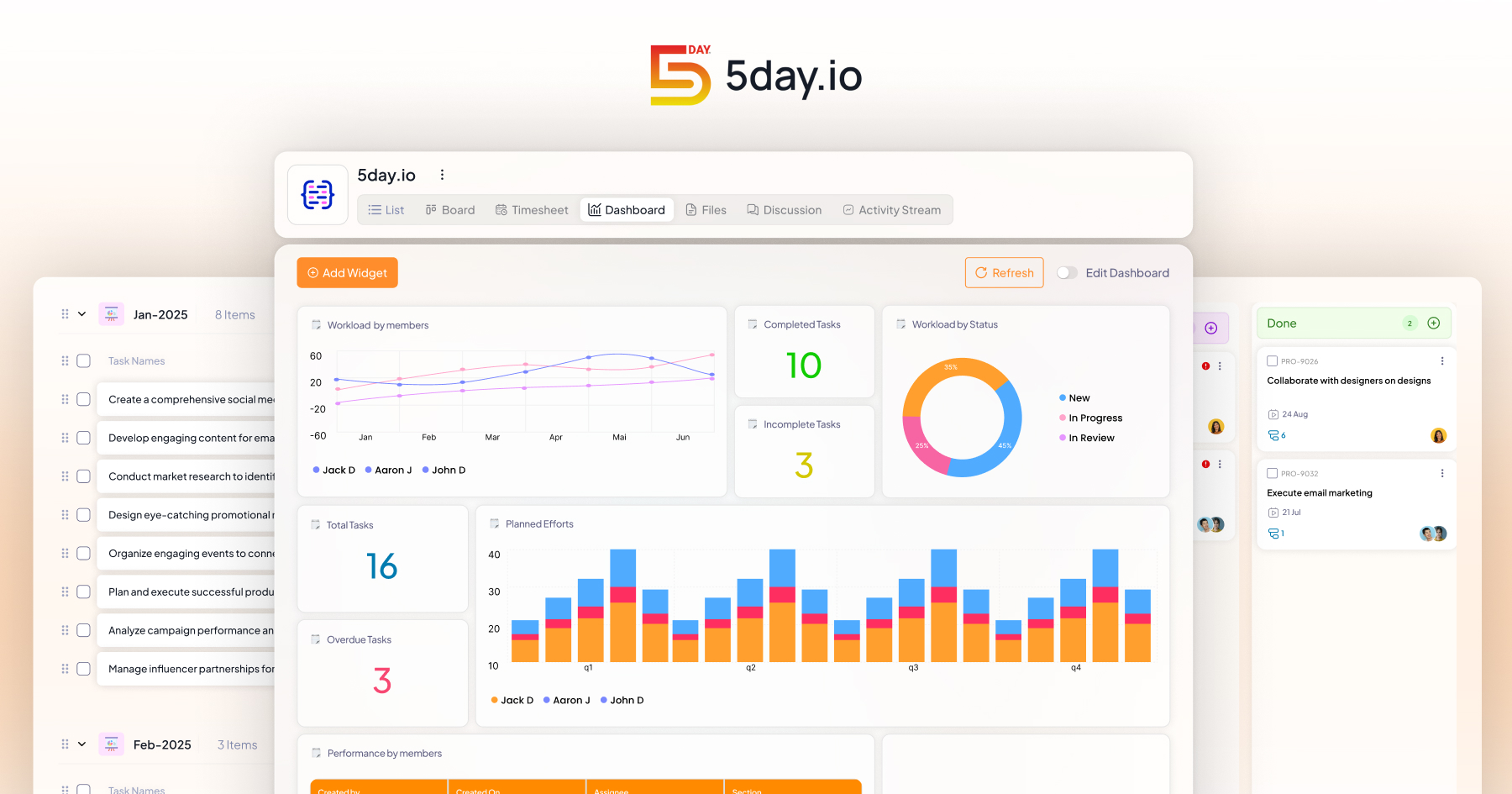Select the 5day.io project logo icon
The height and width of the screenshot is (794, 1512).
(x=318, y=194)
